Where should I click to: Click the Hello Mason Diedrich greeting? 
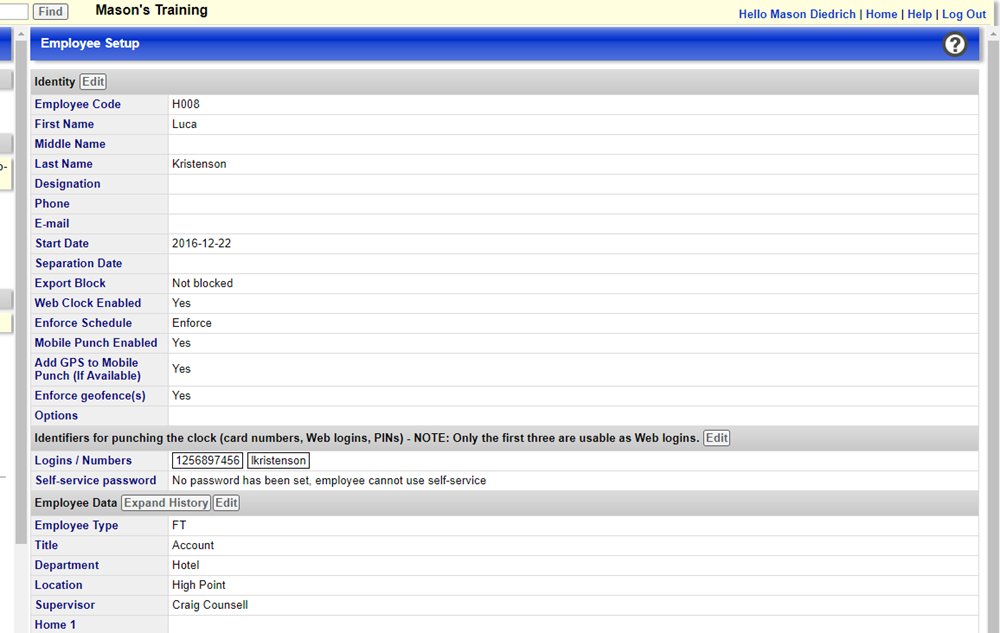(797, 14)
